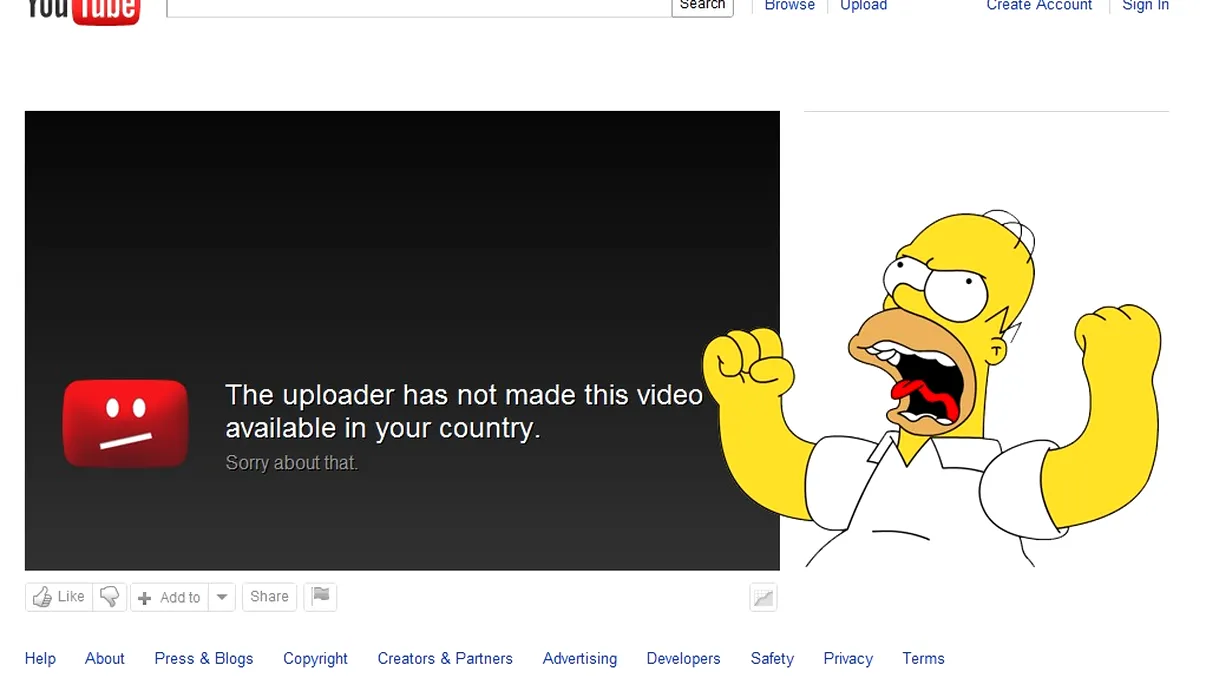Screen dimensions: 1206x678
Task: Click the Share button
Action: coord(269,597)
